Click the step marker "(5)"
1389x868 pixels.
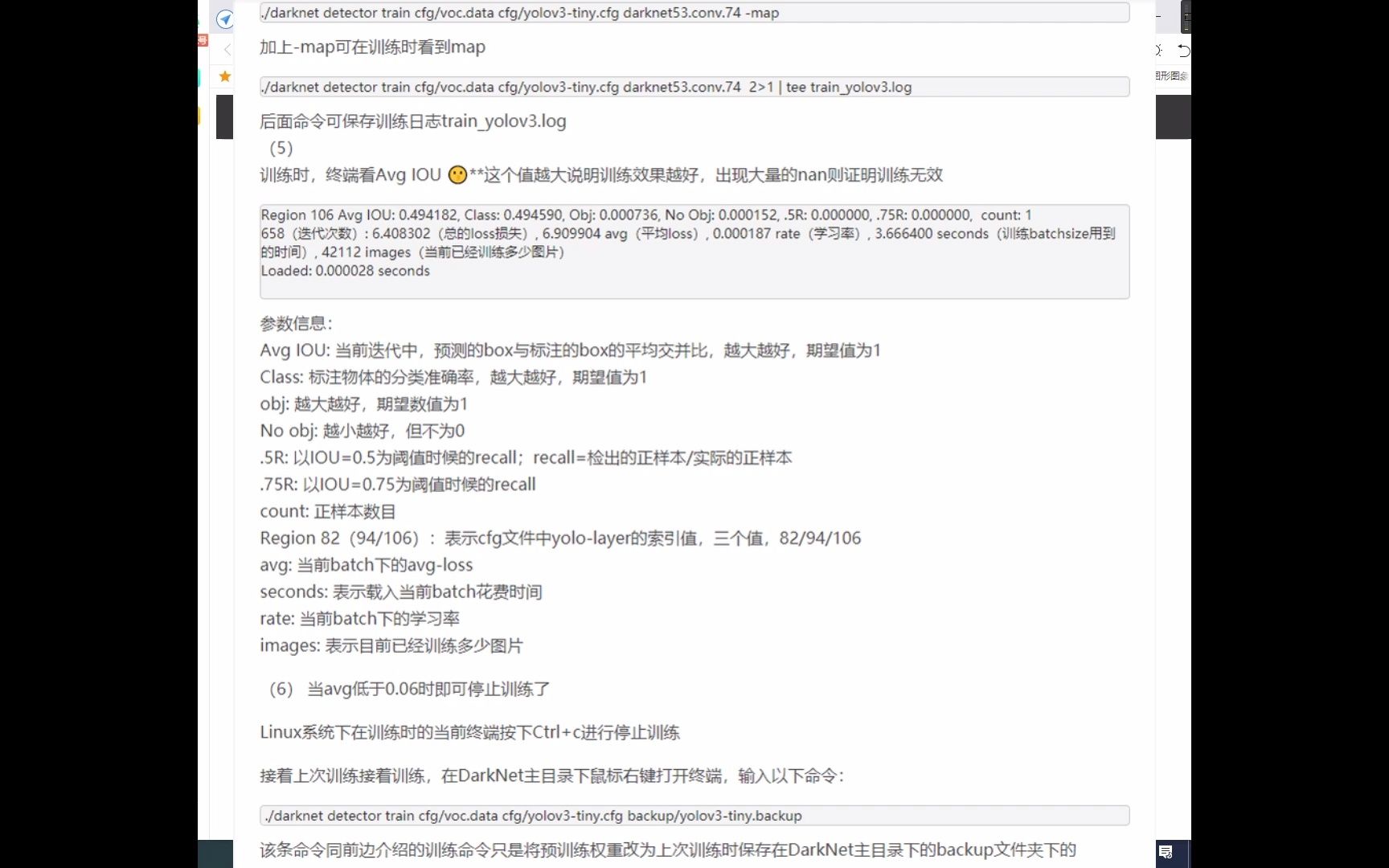point(281,148)
